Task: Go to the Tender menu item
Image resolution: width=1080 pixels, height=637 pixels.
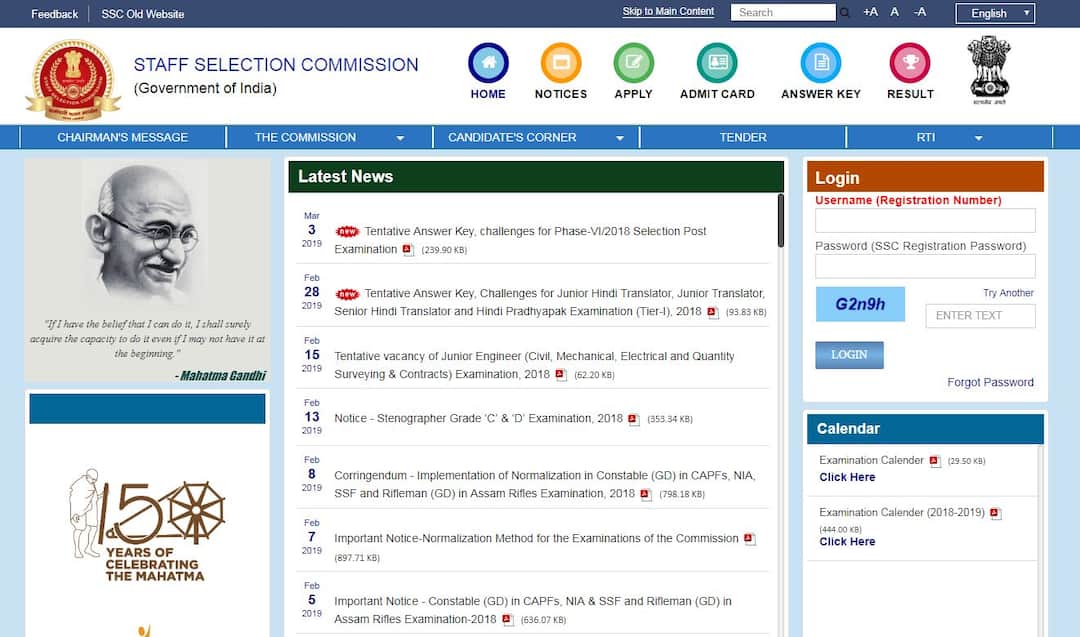Action: click(743, 137)
